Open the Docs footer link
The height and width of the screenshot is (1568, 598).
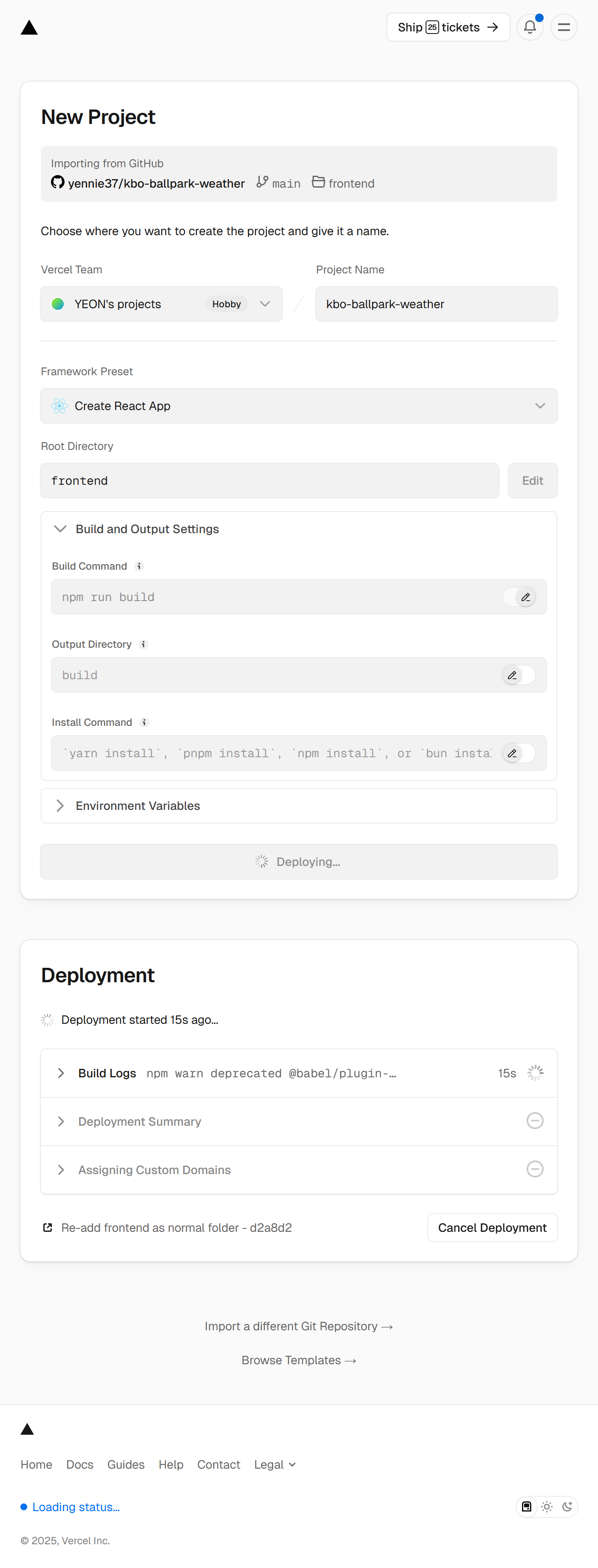pos(80,1464)
